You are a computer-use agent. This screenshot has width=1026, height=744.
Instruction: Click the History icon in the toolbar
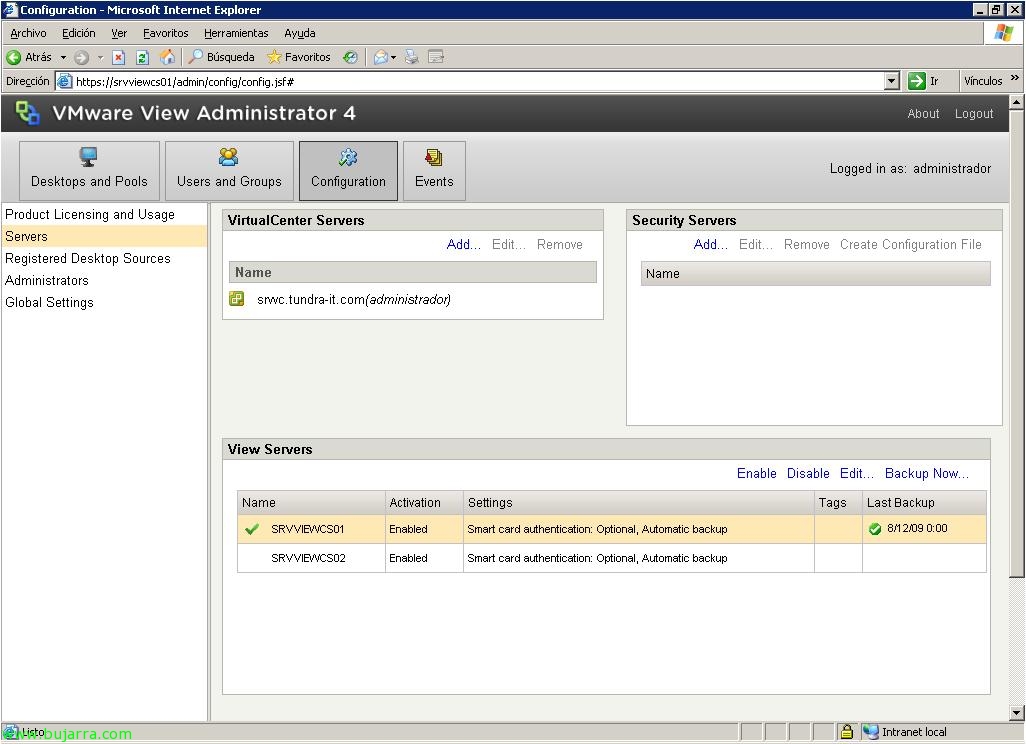point(351,58)
